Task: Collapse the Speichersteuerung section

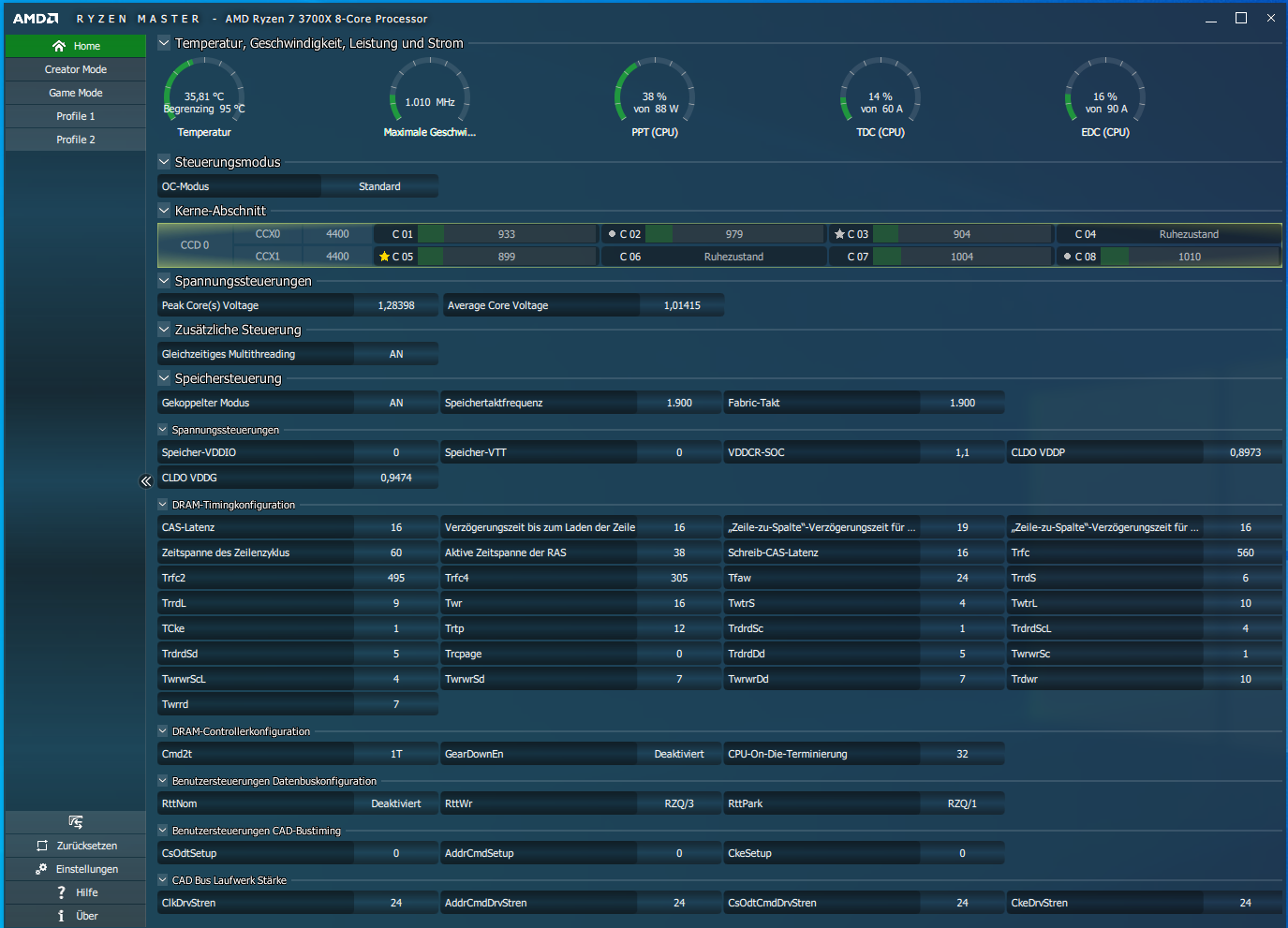Action: click(164, 378)
